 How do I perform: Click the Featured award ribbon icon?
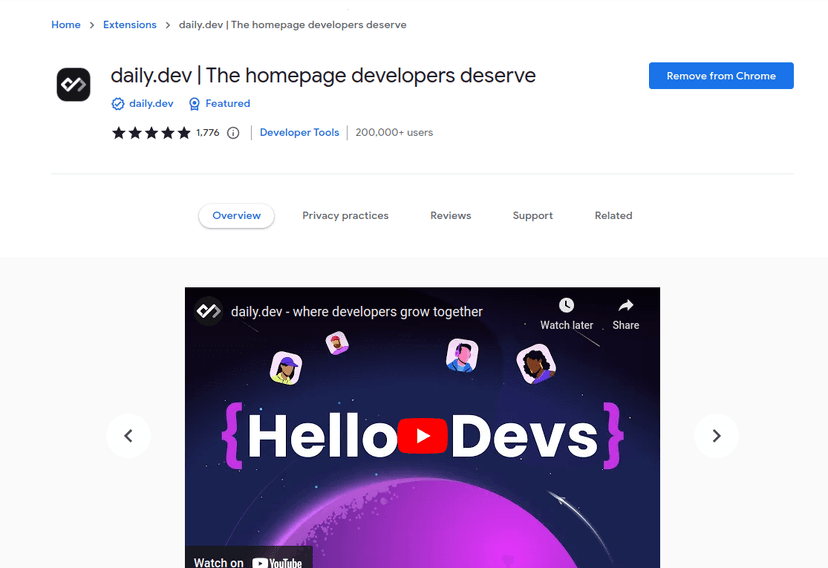194,104
